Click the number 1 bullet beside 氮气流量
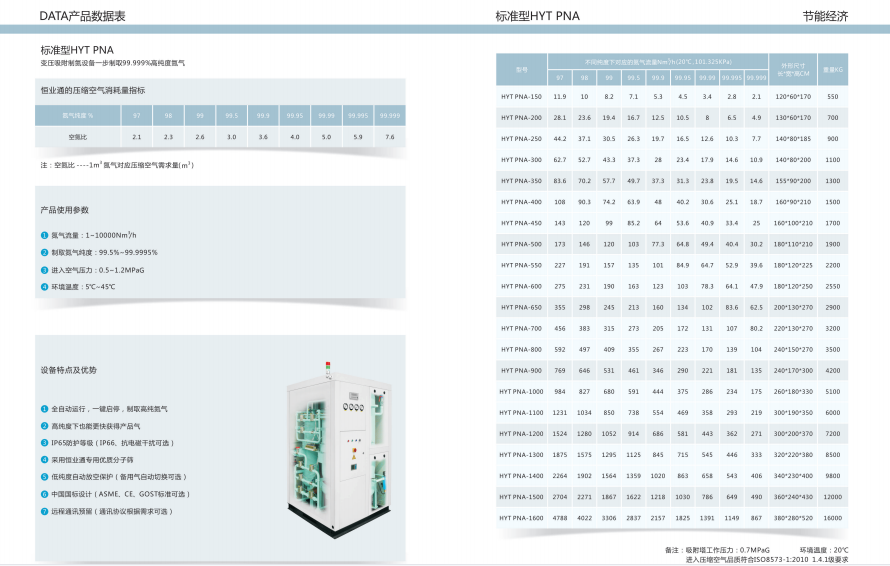This screenshot has width=890, height=566. click(44, 235)
